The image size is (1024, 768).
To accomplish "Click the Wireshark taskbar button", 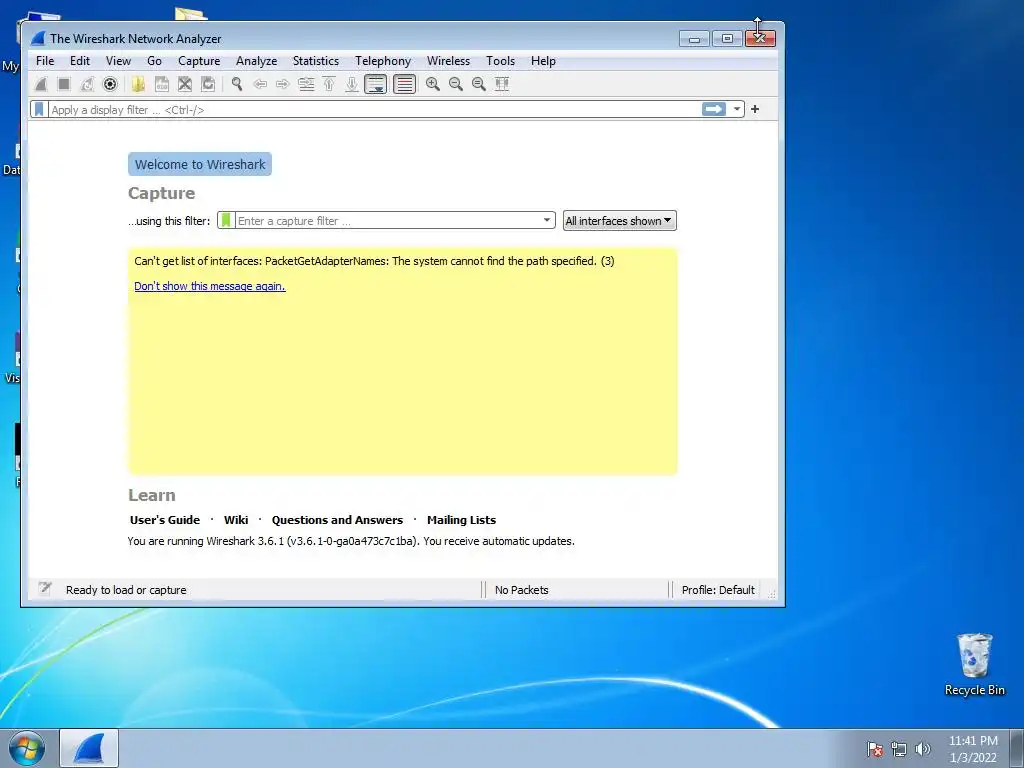I will click(89, 748).
